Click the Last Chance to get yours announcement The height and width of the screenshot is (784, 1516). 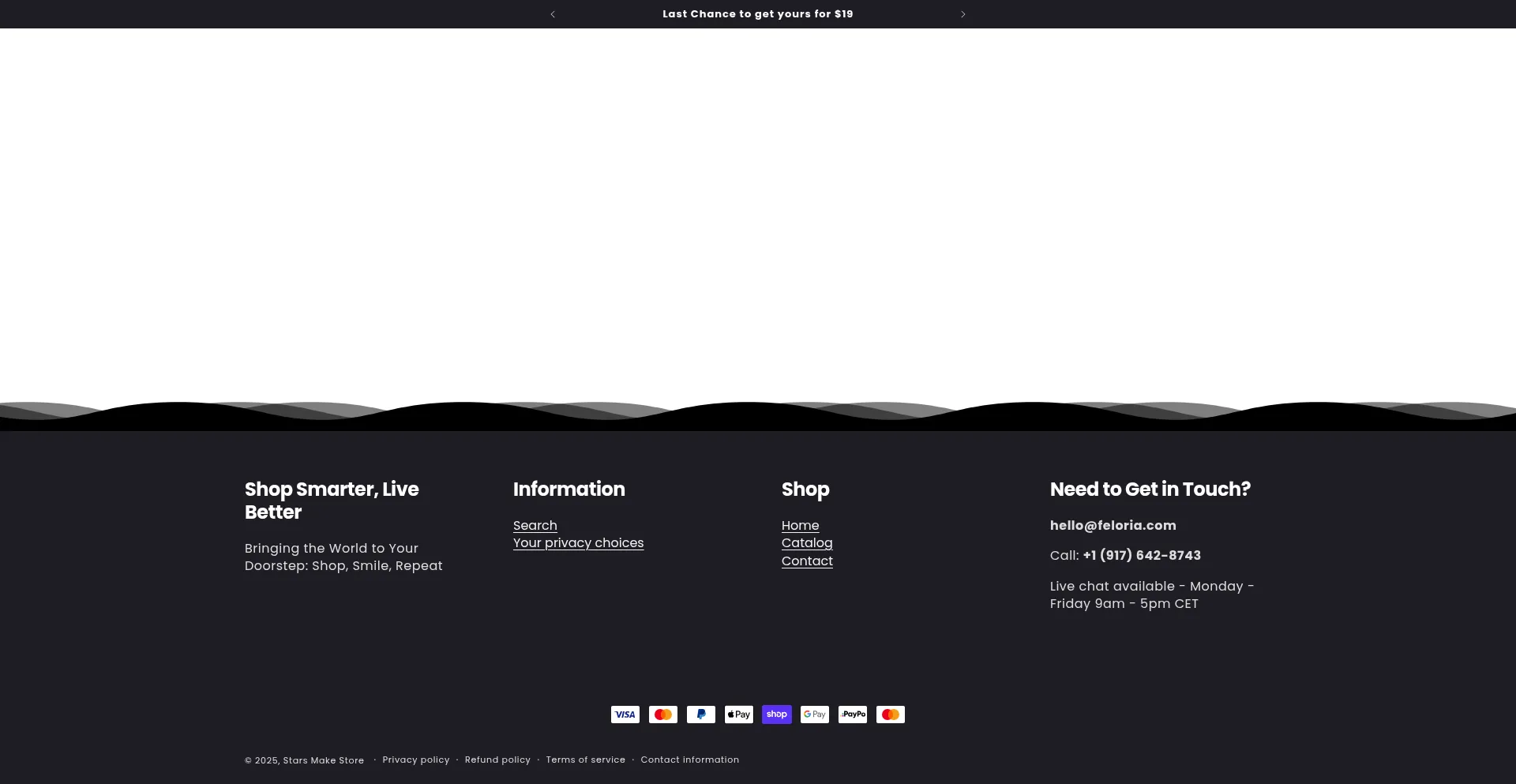tap(757, 13)
